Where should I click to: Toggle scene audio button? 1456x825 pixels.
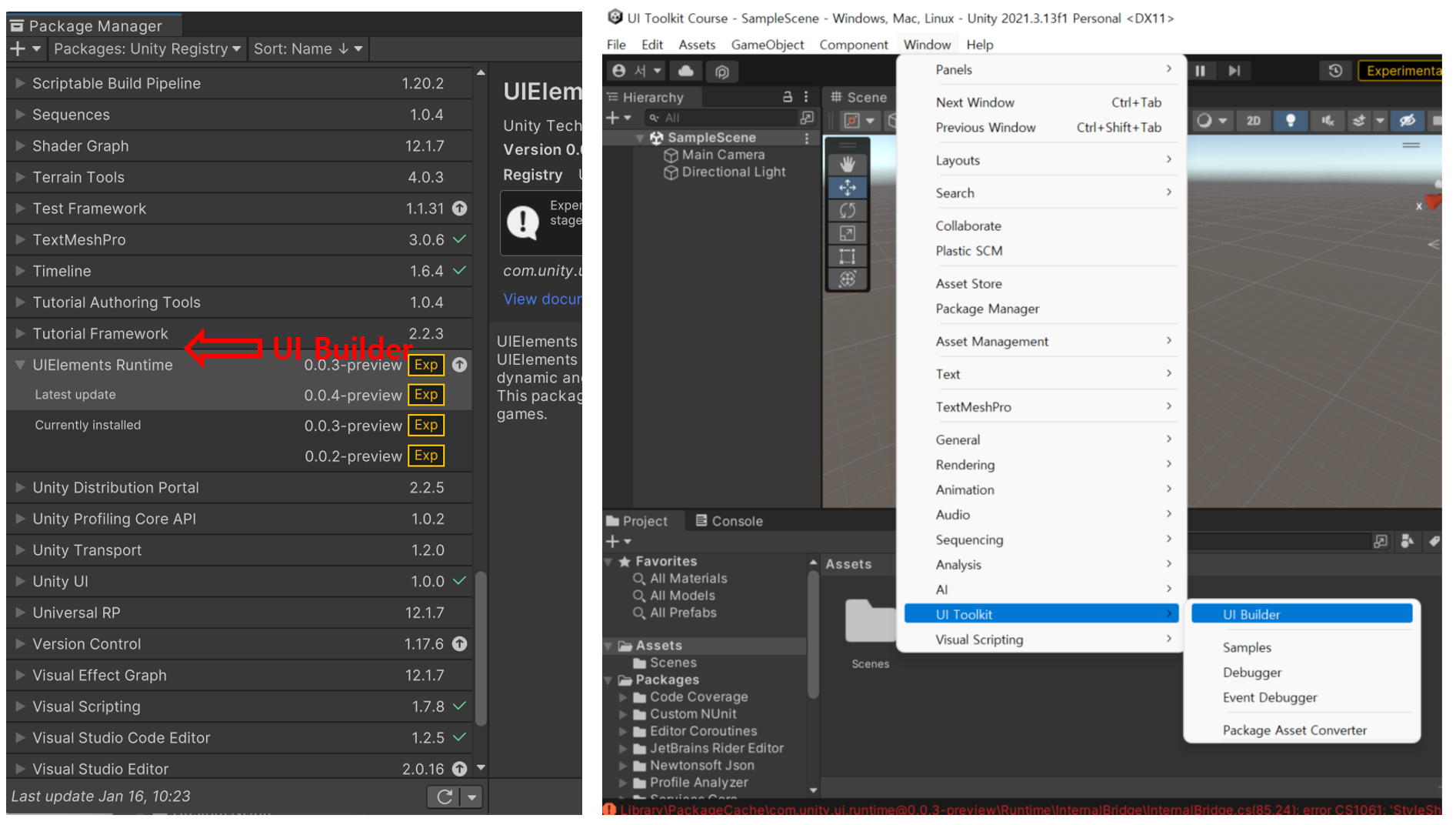click(x=1328, y=121)
